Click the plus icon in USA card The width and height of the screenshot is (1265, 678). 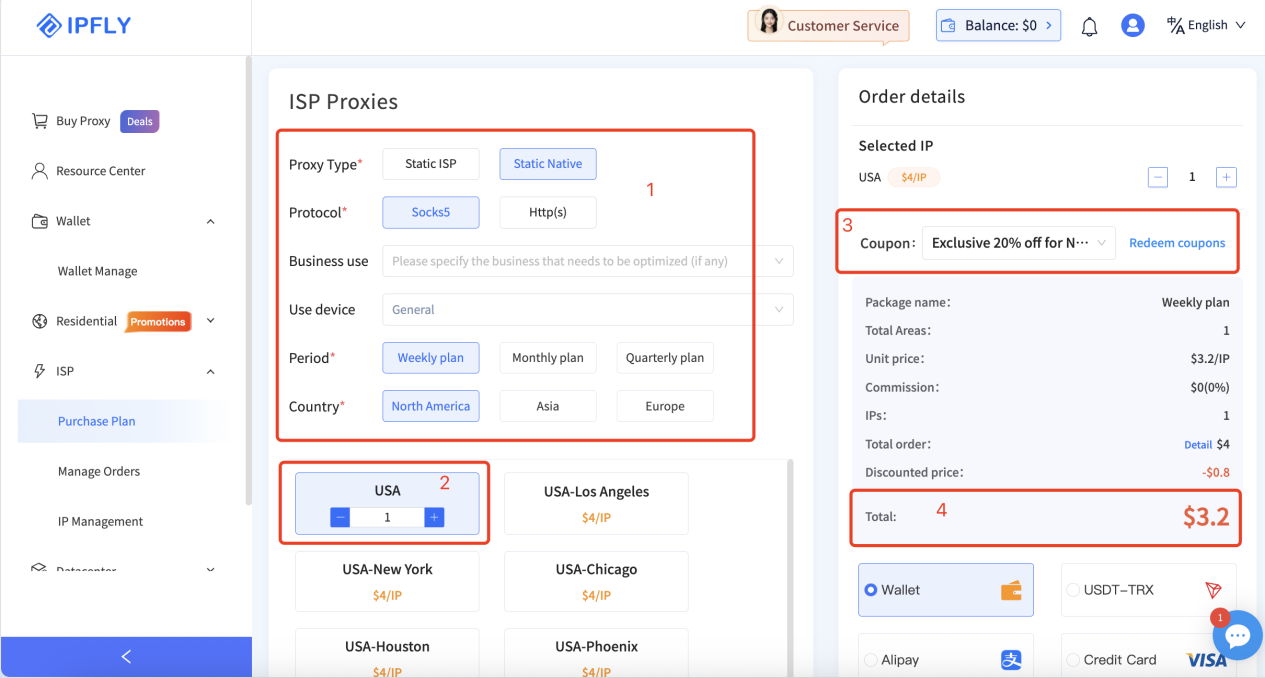pos(434,517)
